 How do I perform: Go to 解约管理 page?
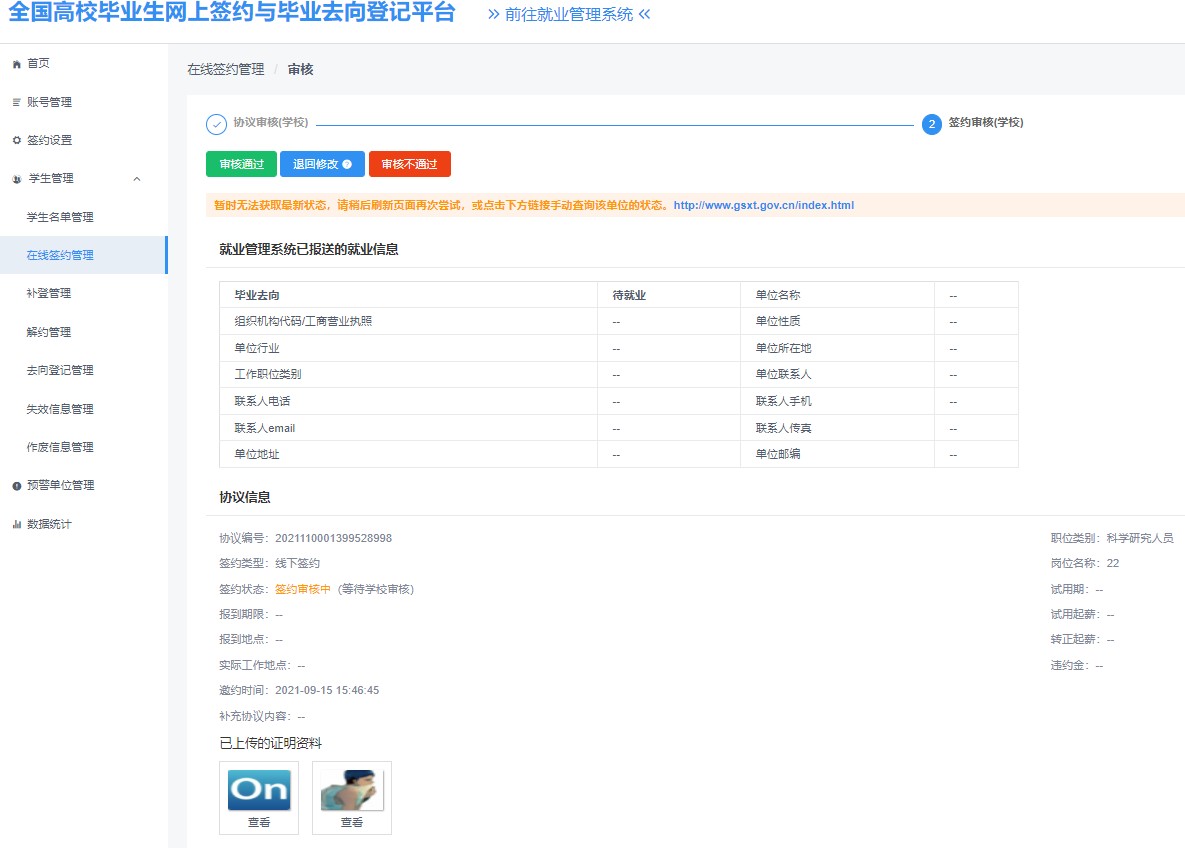pos(49,332)
